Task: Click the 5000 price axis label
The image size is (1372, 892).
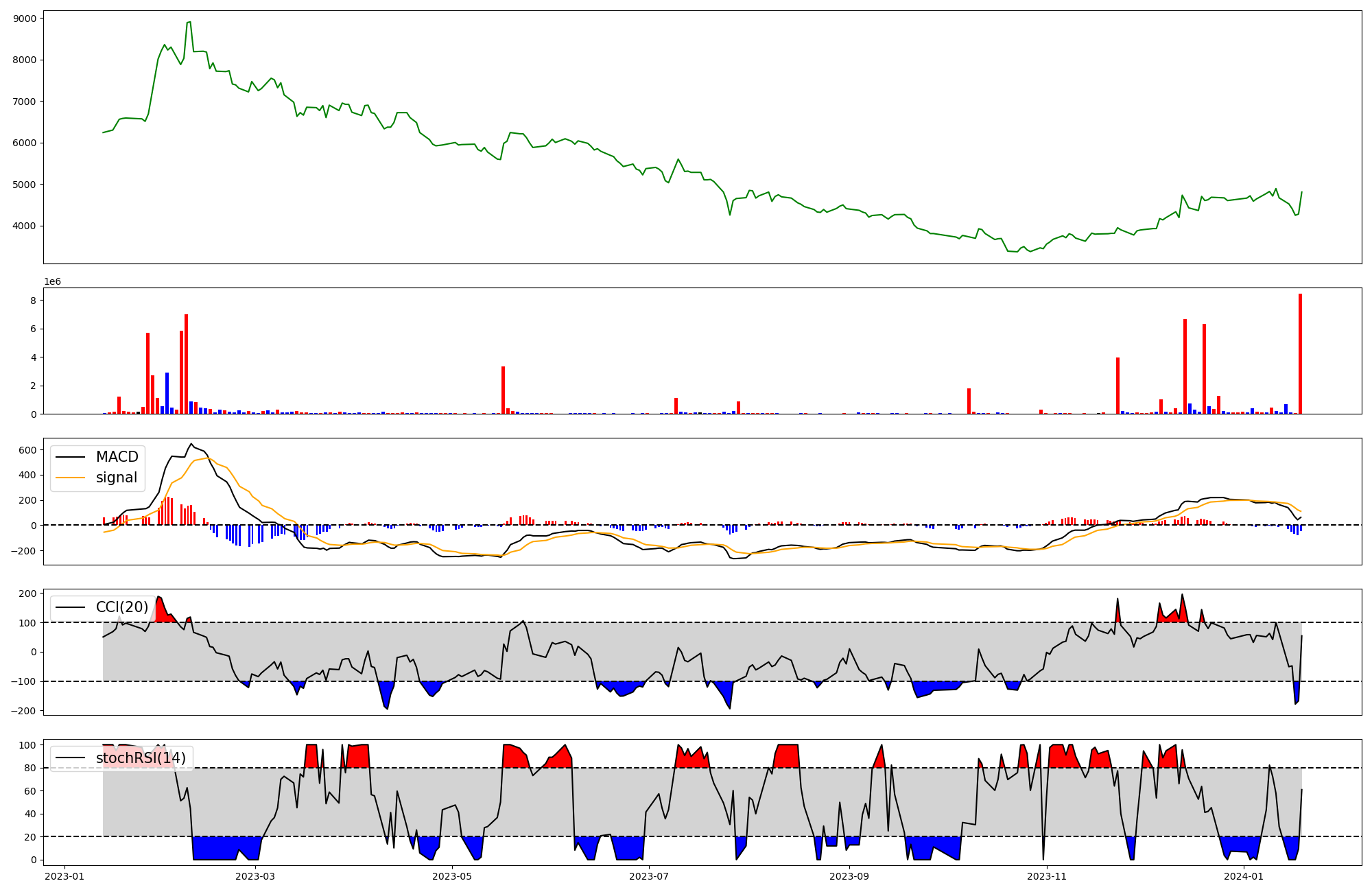Action: [x=25, y=185]
